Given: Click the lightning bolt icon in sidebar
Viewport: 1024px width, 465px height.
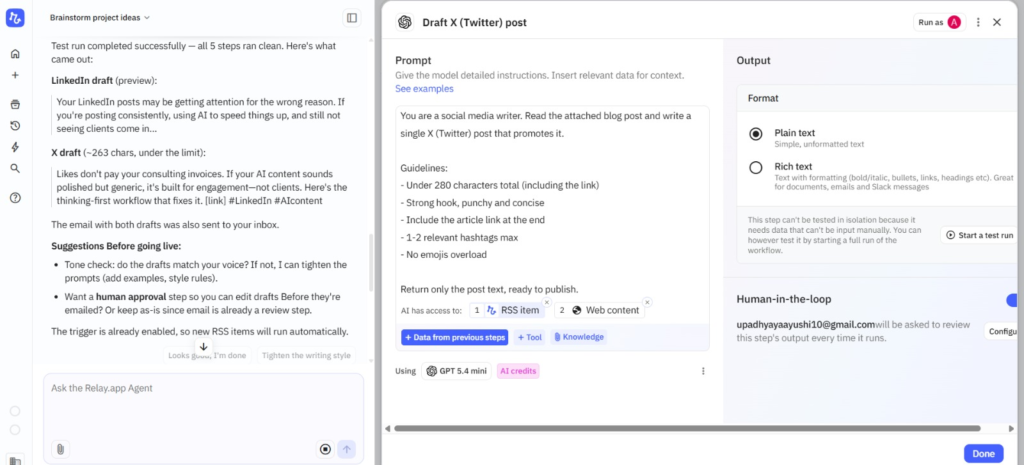Looking at the screenshot, I should point(15,147).
